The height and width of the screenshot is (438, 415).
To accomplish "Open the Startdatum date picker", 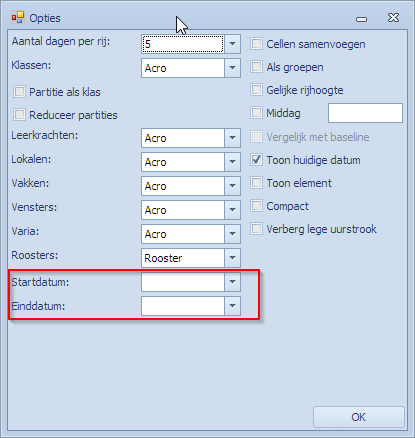I will [232, 282].
